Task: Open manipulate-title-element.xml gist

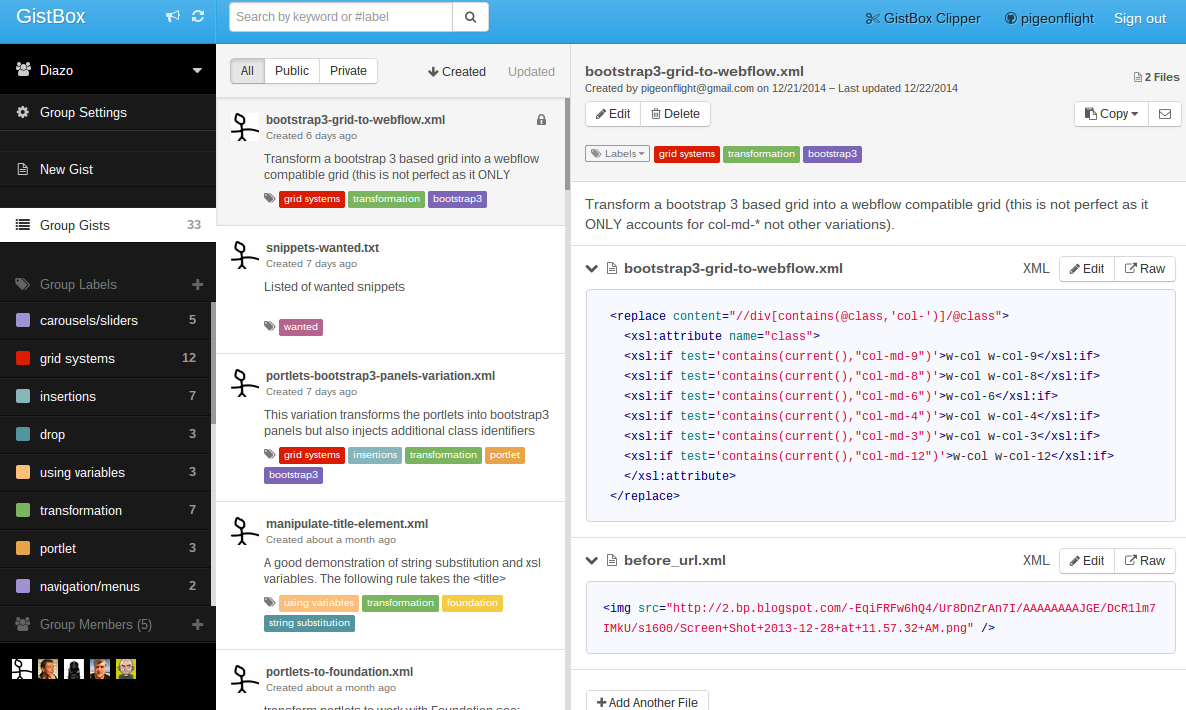Action: (347, 523)
